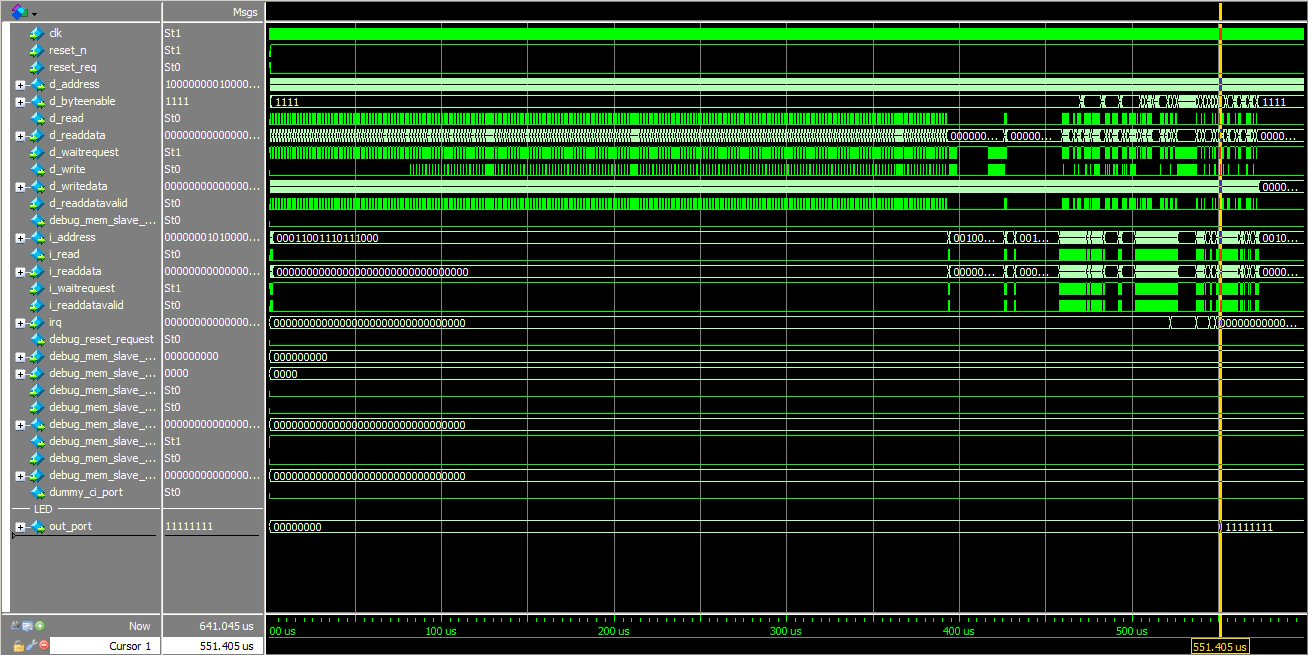Click the d_waitrequest signal icon

(38, 152)
